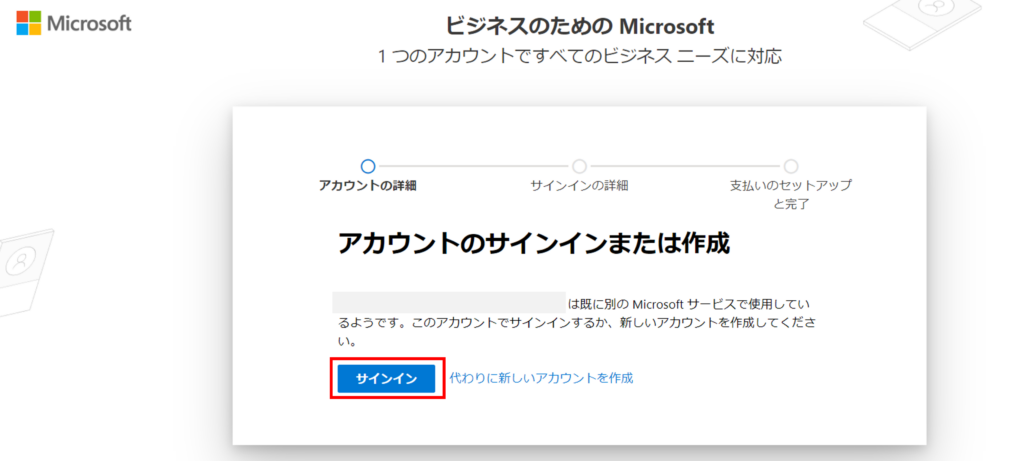Click the アカウントの詳細 step label
Viewport: 1024px width, 461px height.
(x=368, y=185)
